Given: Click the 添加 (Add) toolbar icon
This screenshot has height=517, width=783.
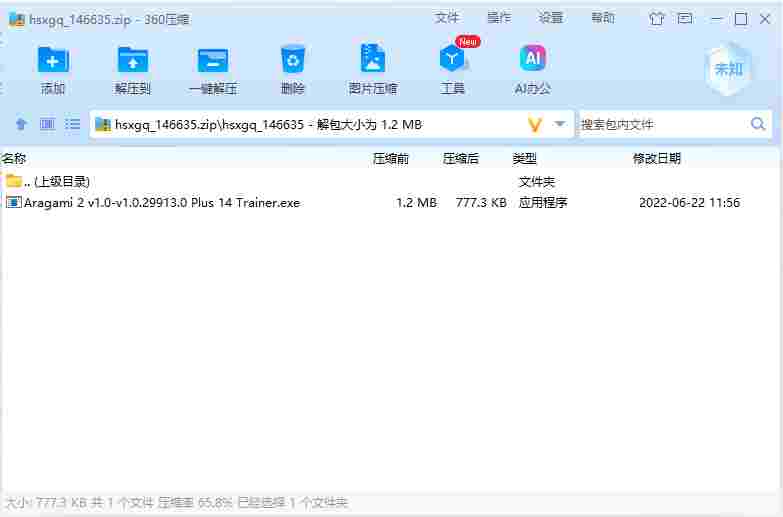Looking at the screenshot, I should (x=53, y=60).
